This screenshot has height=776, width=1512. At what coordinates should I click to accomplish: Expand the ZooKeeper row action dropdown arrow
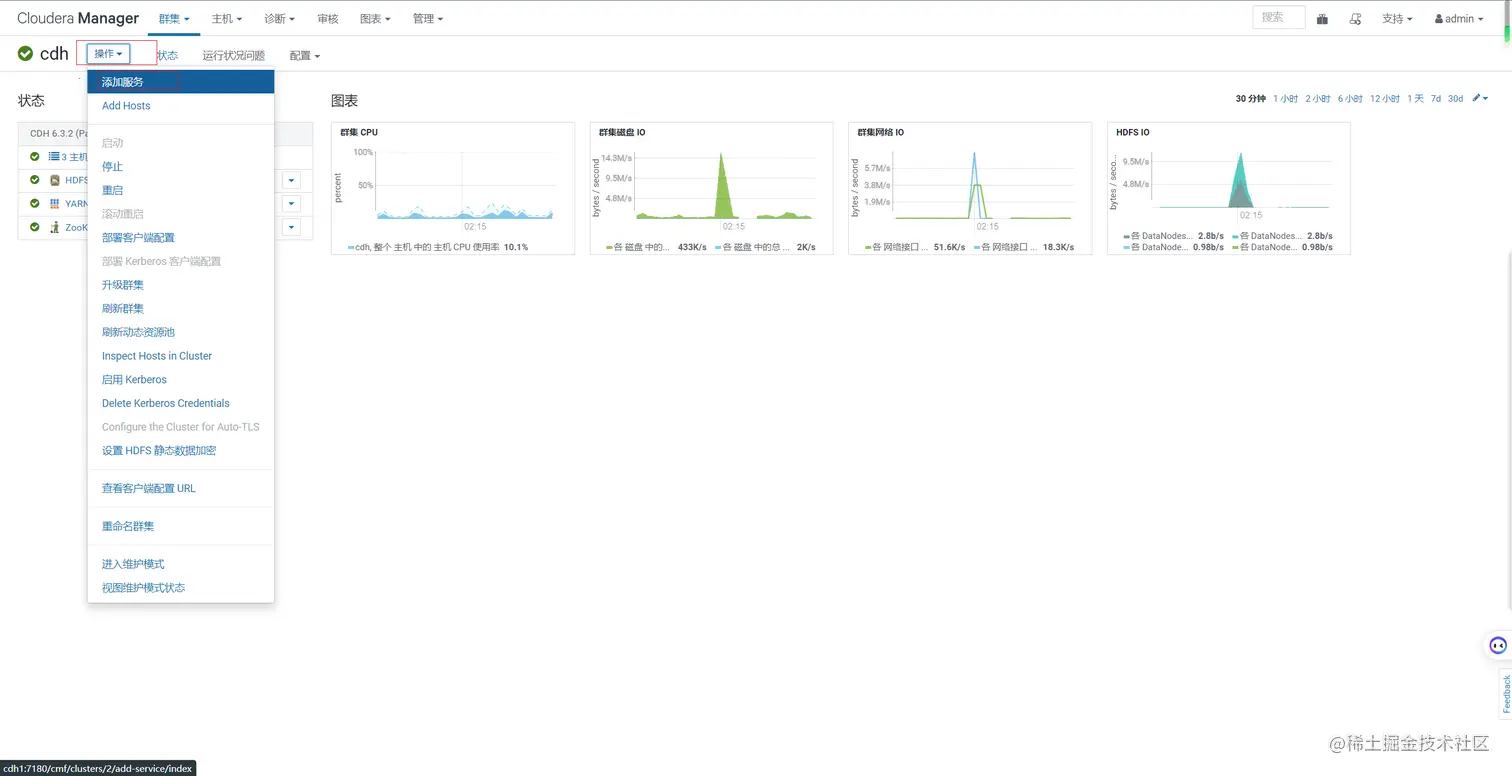click(x=291, y=227)
